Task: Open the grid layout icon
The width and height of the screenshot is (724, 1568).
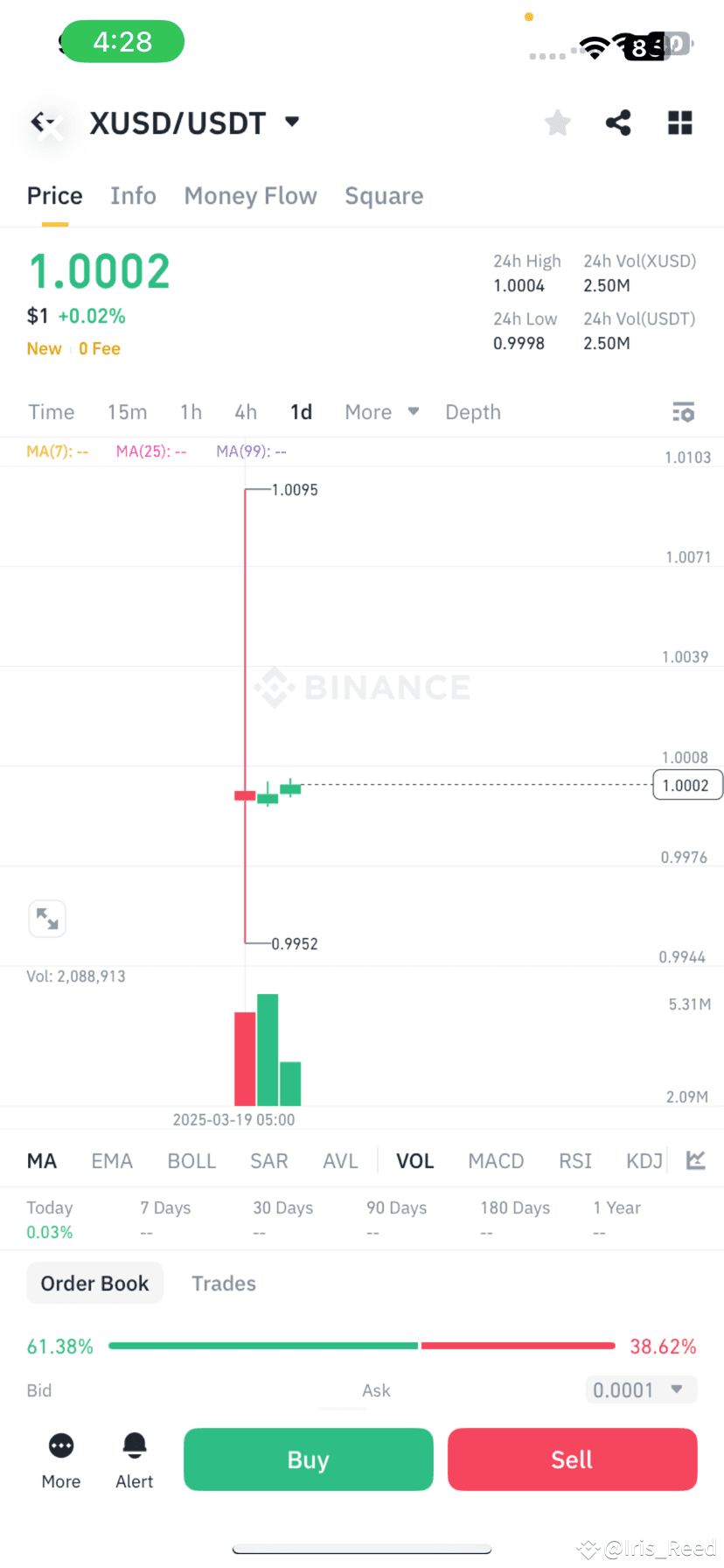Action: tap(679, 123)
